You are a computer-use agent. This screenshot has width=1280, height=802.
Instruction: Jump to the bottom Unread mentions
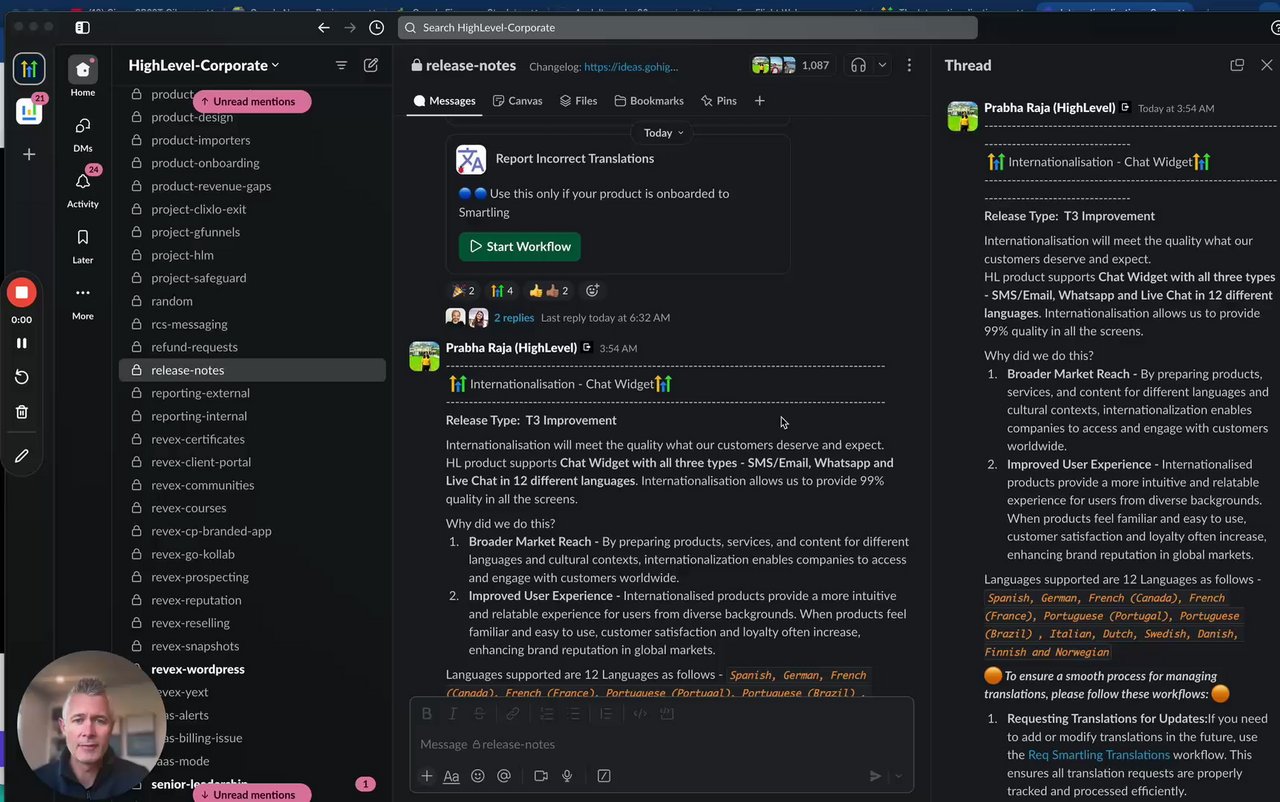[252, 794]
